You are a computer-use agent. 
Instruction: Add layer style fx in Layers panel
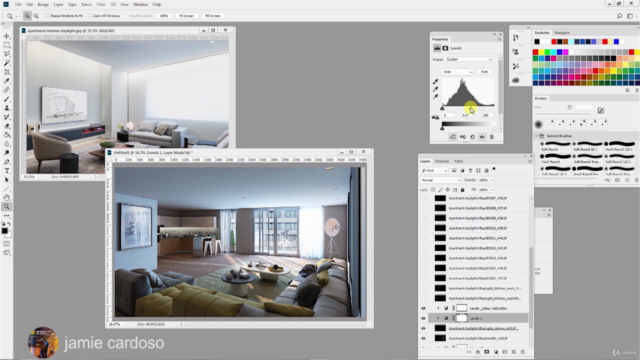(478, 352)
